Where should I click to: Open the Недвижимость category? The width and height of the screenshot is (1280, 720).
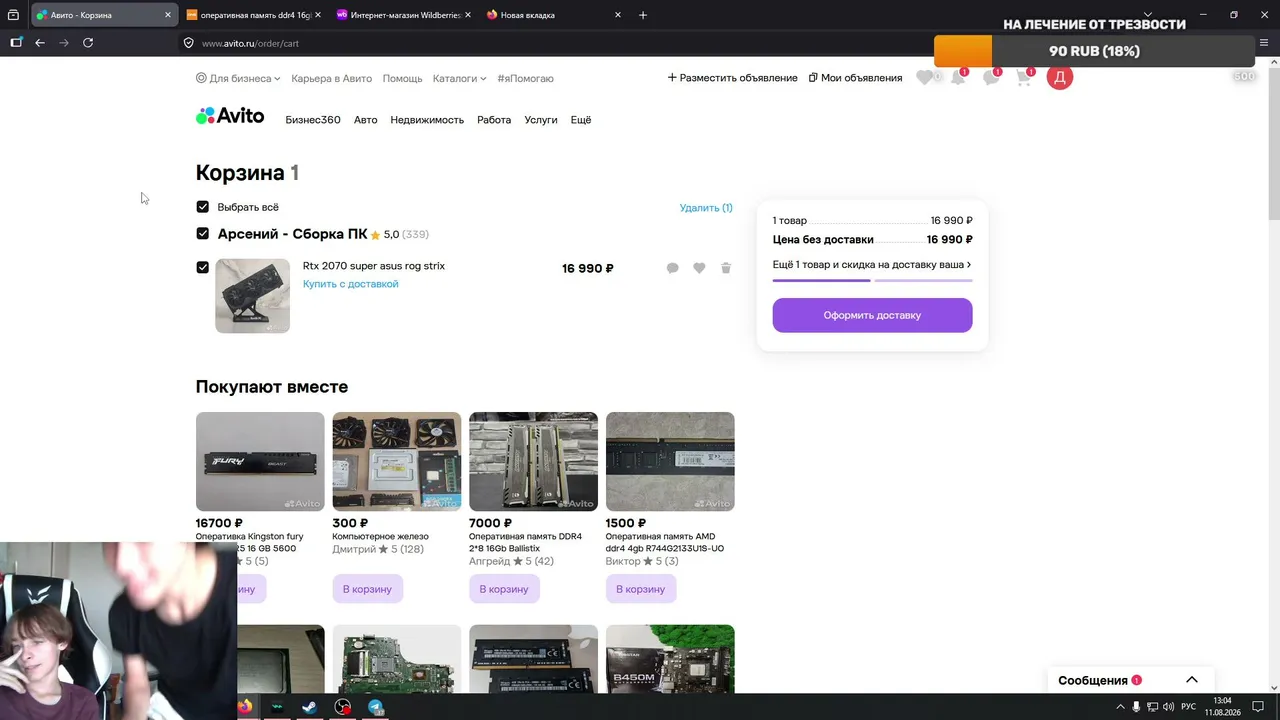pos(427,120)
